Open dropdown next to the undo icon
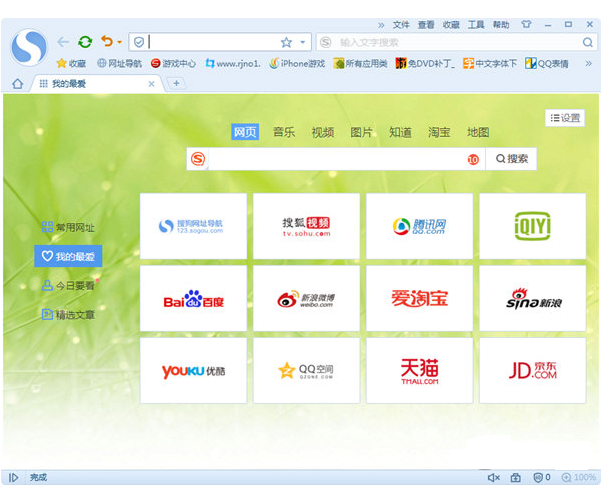The height and width of the screenshot is (501, 603). click(x=120, y=42)
